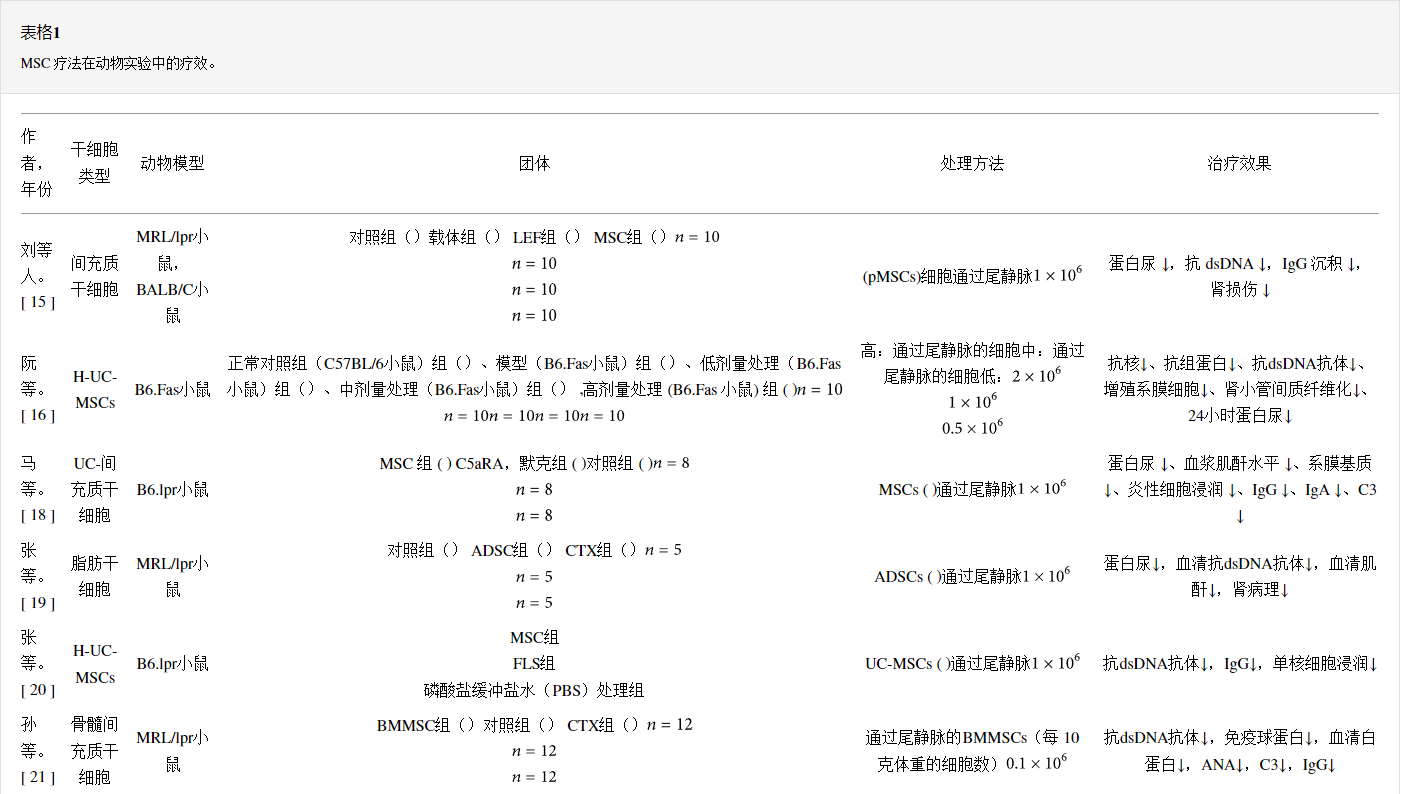Click the 磷酸盐缓冲盐水（PBS）处理组 text
This screenshot has height=794, width=1401.
(x=534, y=690)
